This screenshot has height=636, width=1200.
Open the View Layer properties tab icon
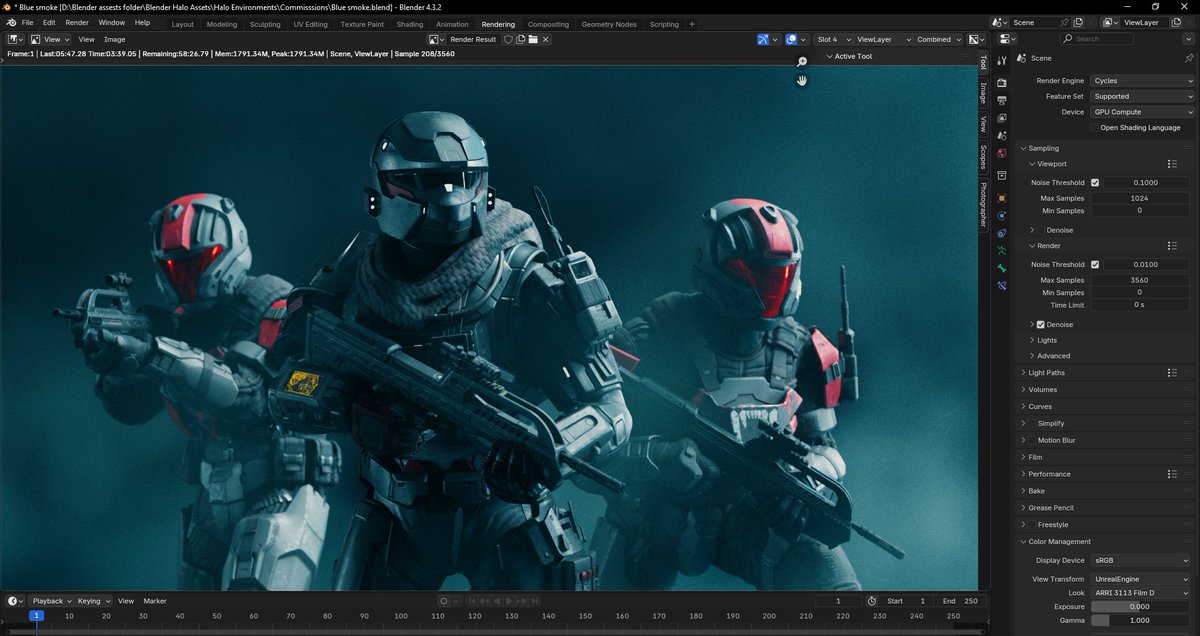coord(1001,118)
